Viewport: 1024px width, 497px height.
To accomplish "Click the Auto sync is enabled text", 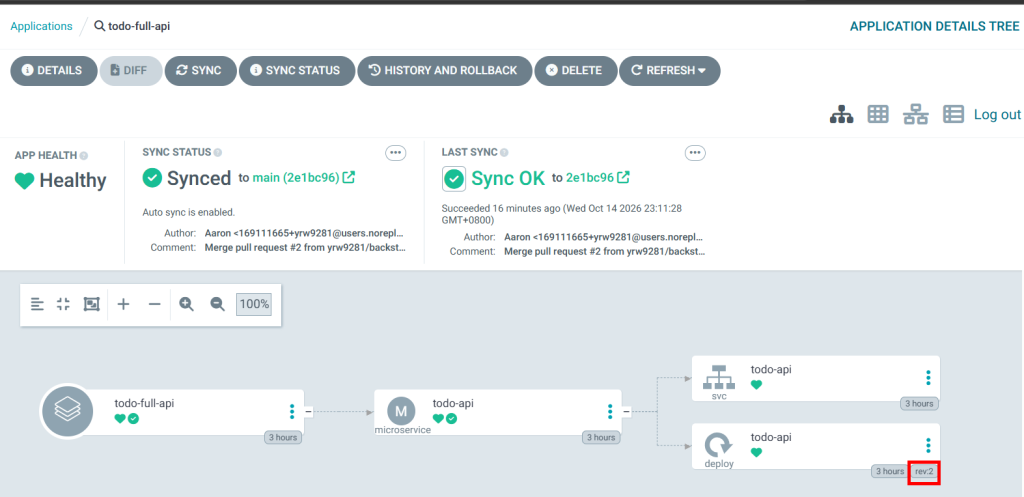I will pyautogui.click(x=189, y=212).
